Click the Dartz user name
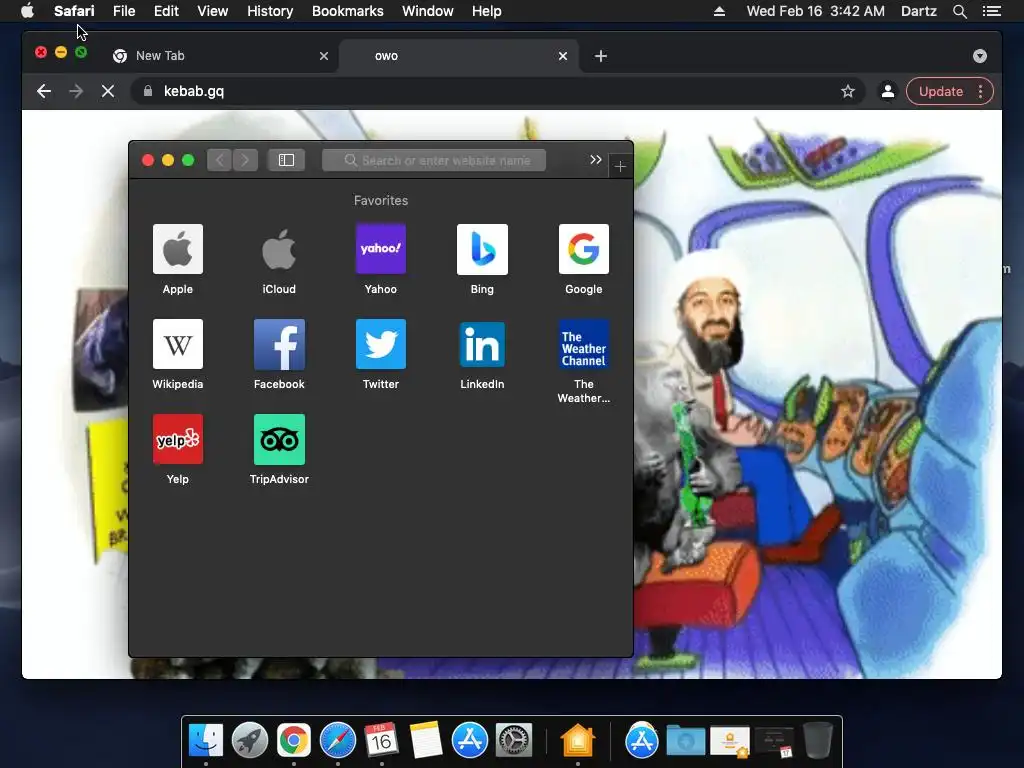The height and width of the screenshot is (768, 1024). [918, 11]
